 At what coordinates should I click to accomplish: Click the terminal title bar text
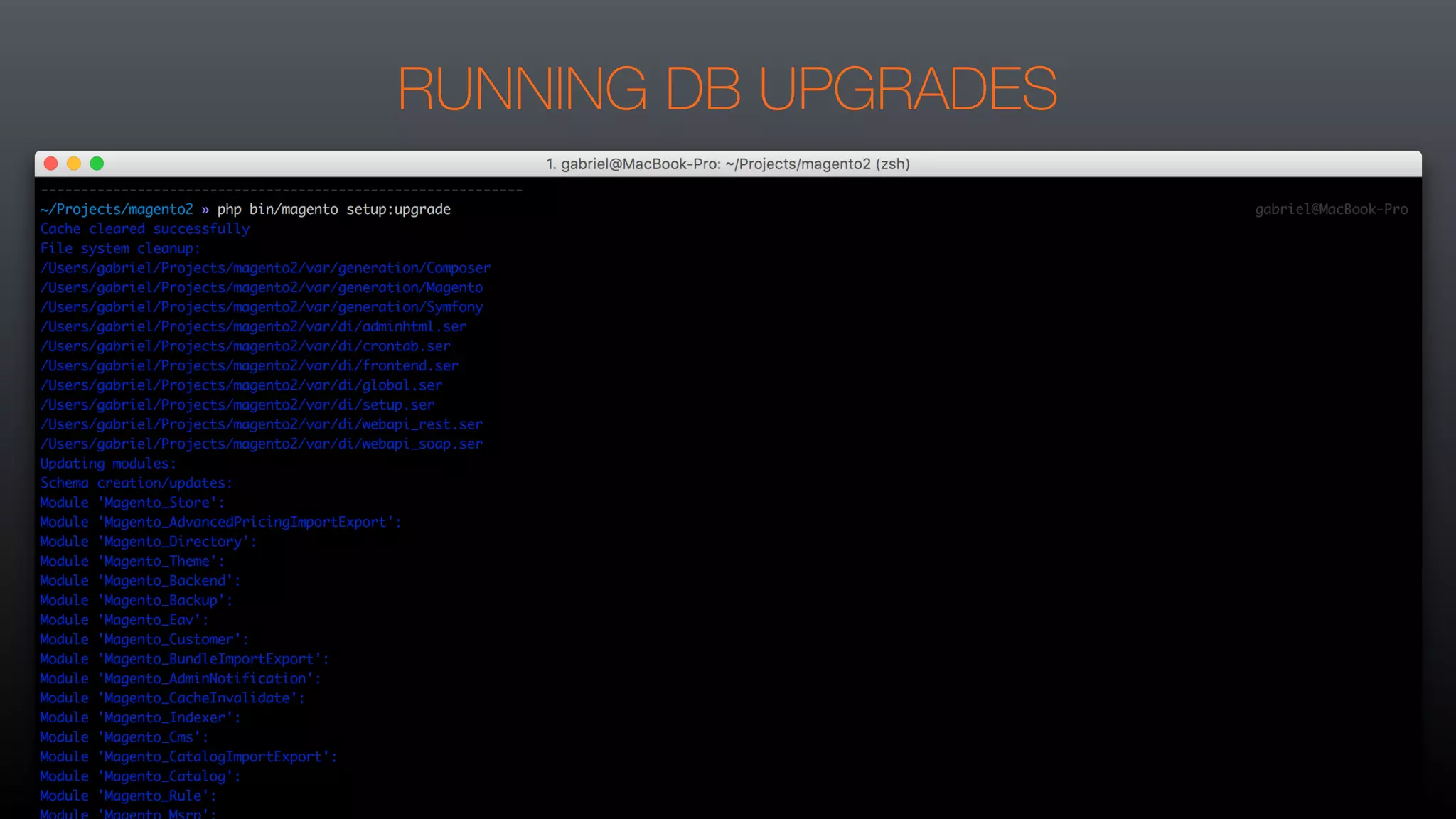728,164
